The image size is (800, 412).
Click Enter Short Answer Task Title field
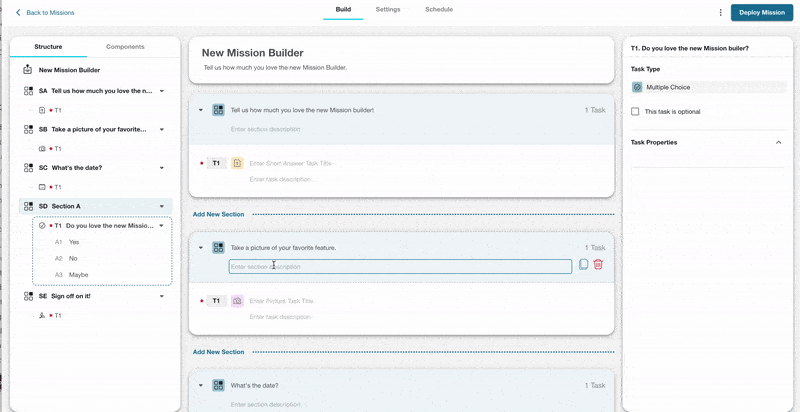pos(290,164)
